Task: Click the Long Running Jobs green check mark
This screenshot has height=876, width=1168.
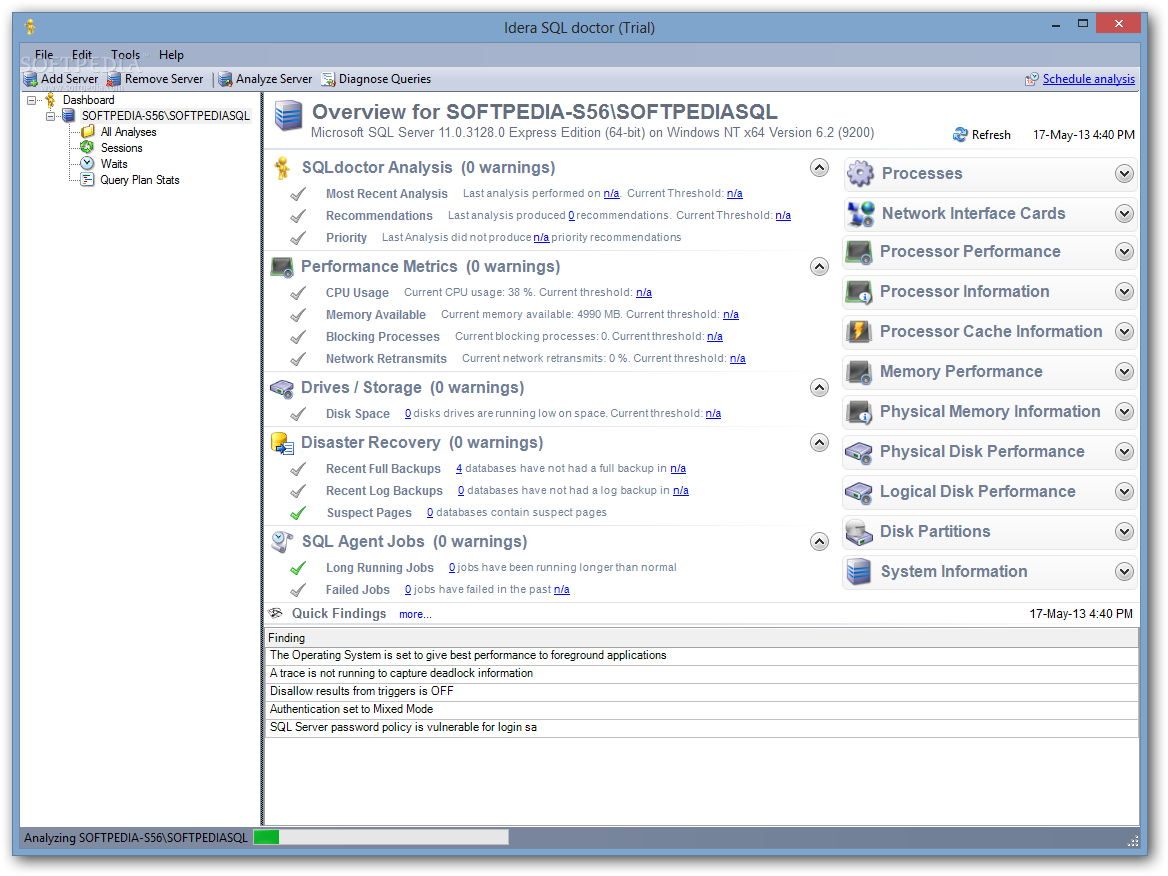Action: pyautogui.click(x=298, y=568)
